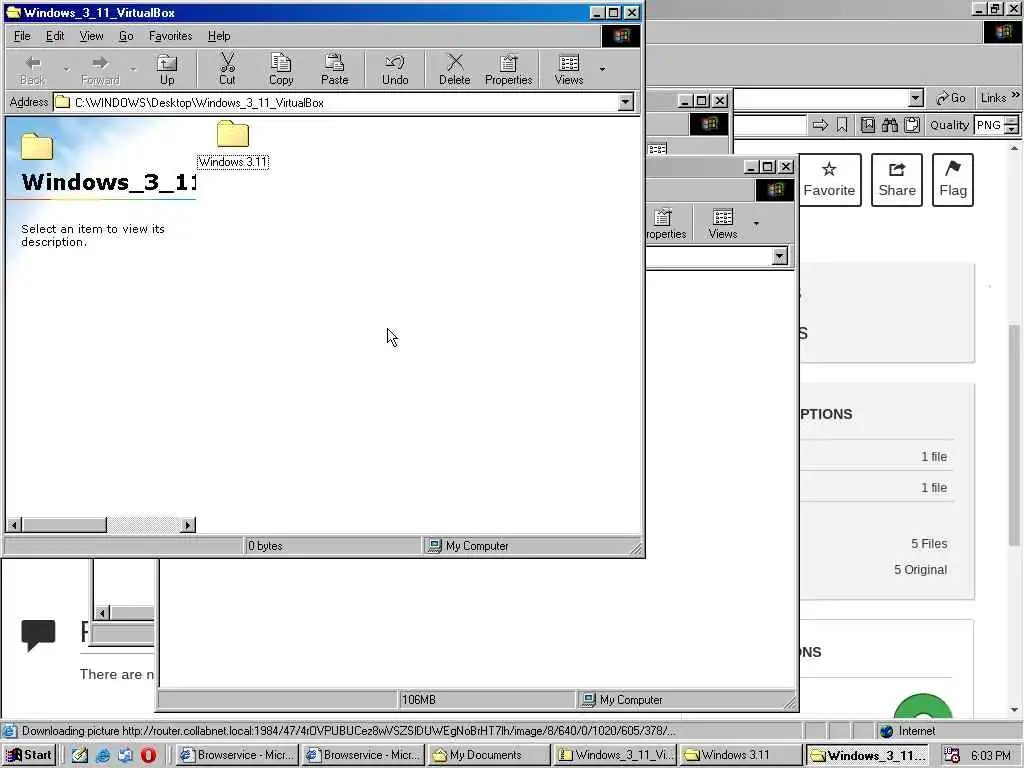Click the Paste toolbar button

[334, 70]
